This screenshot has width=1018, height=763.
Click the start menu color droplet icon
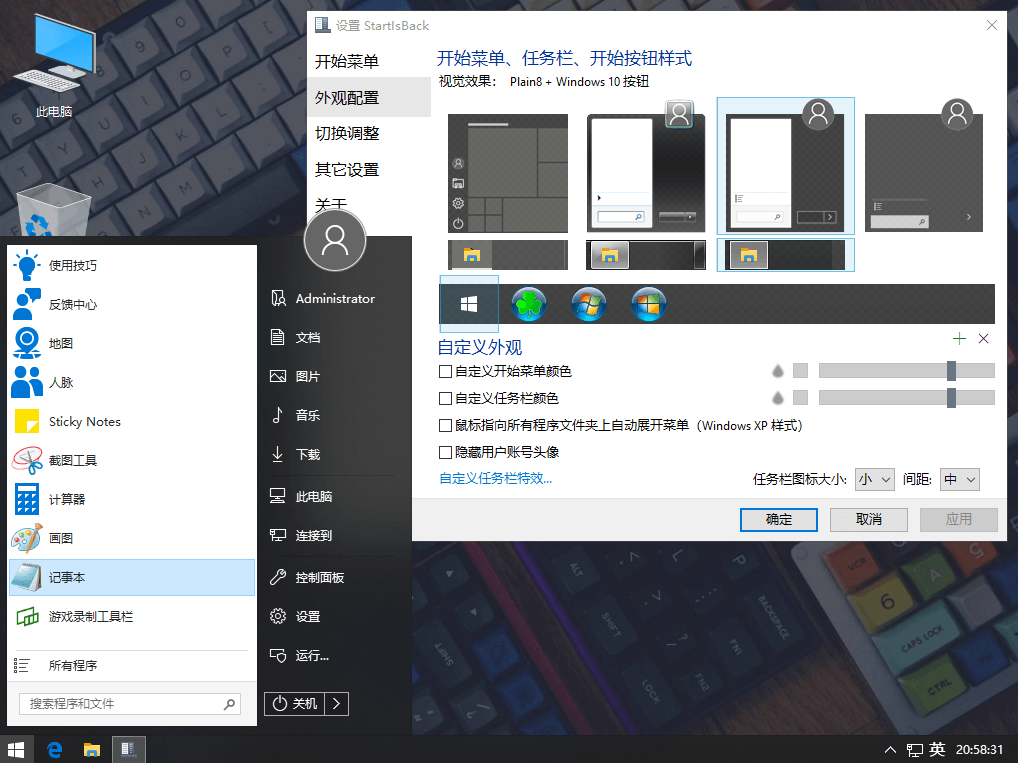point(778,371)
